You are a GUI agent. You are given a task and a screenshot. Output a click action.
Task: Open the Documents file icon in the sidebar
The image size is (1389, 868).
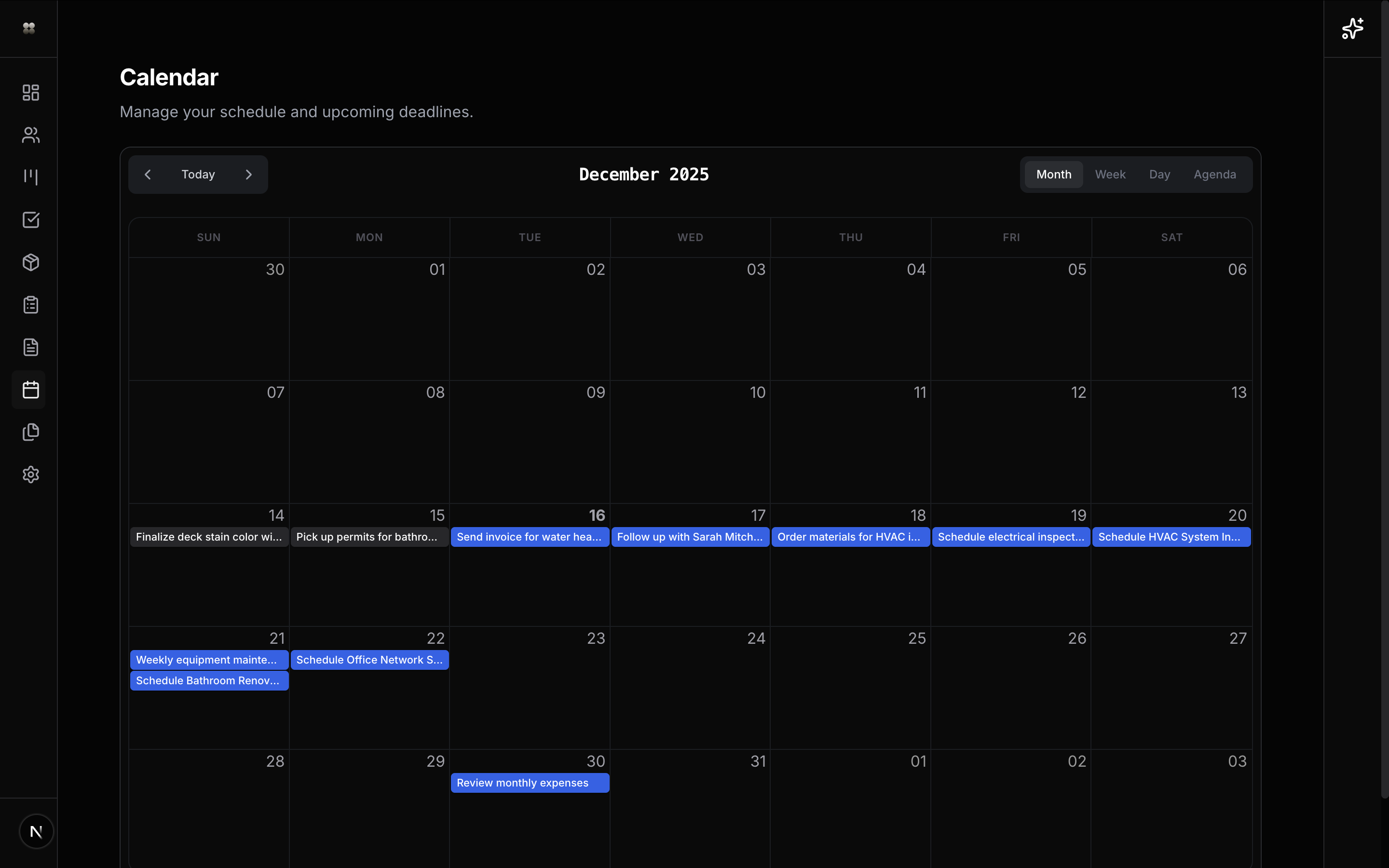pos(30,347)
